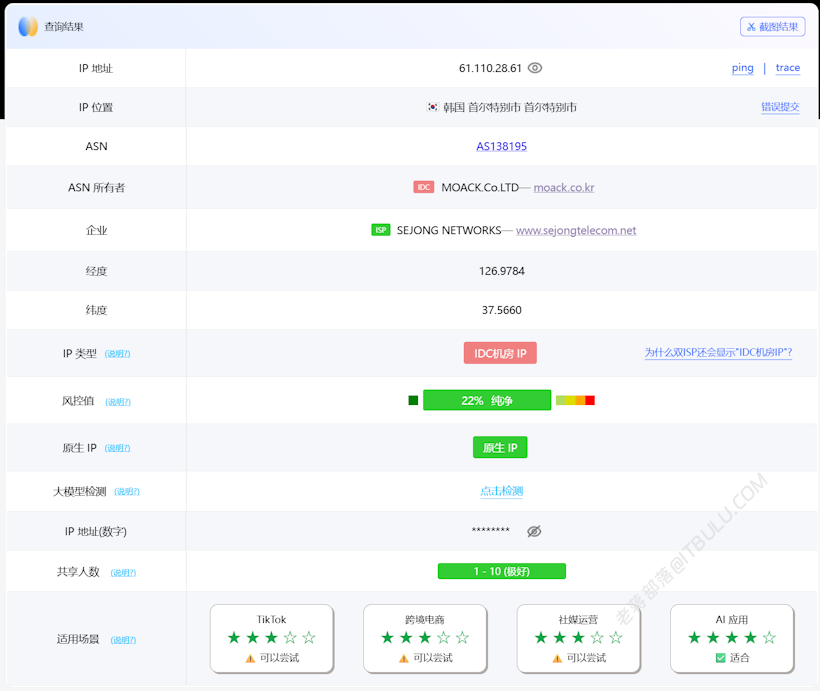The width and height of the screenshot is (820, 691).
Task: Click the warning icon in TikTok card
Action: click(250, 659)
